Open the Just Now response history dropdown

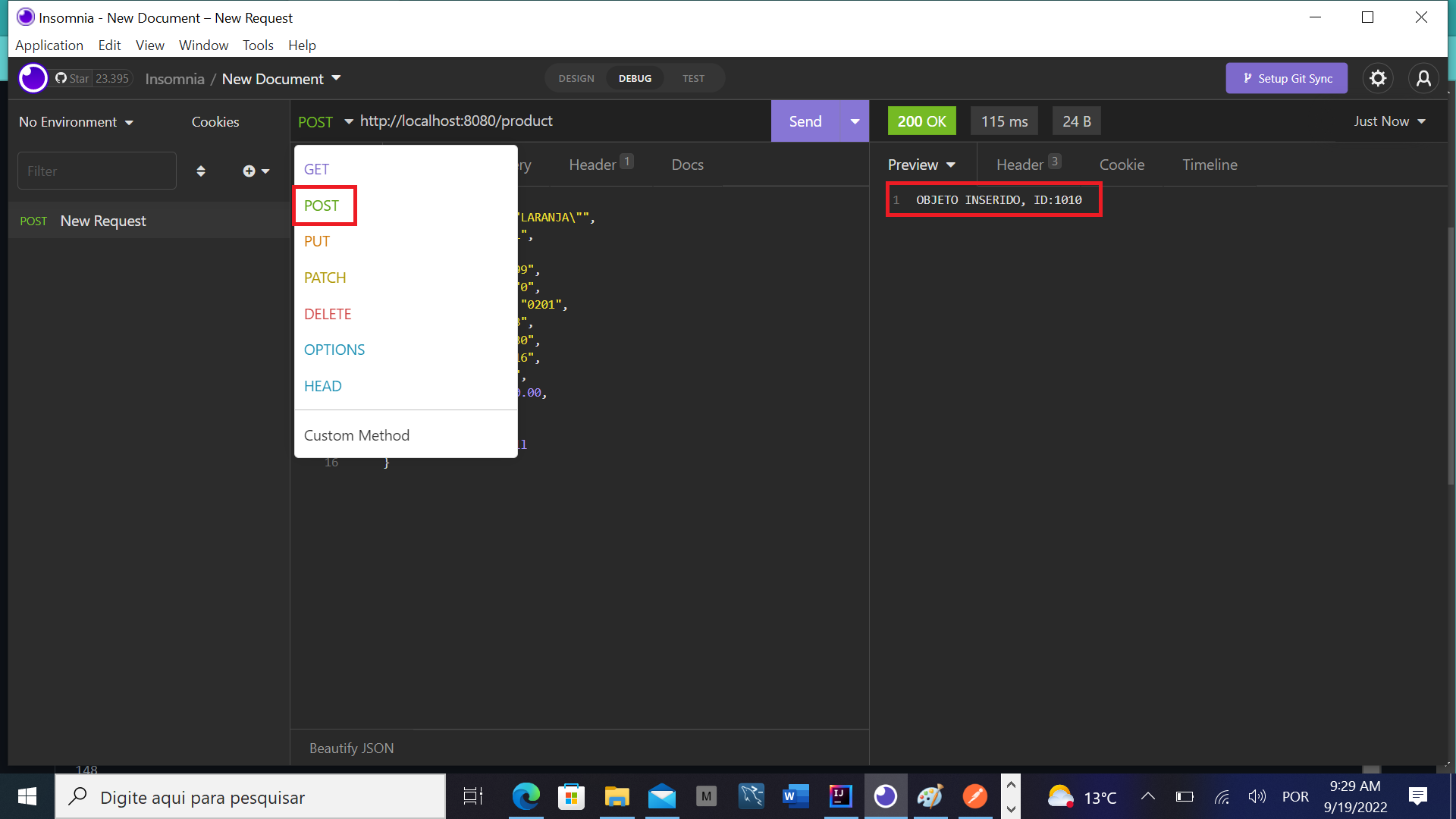pyautogui.click(x=1389, y=121)
